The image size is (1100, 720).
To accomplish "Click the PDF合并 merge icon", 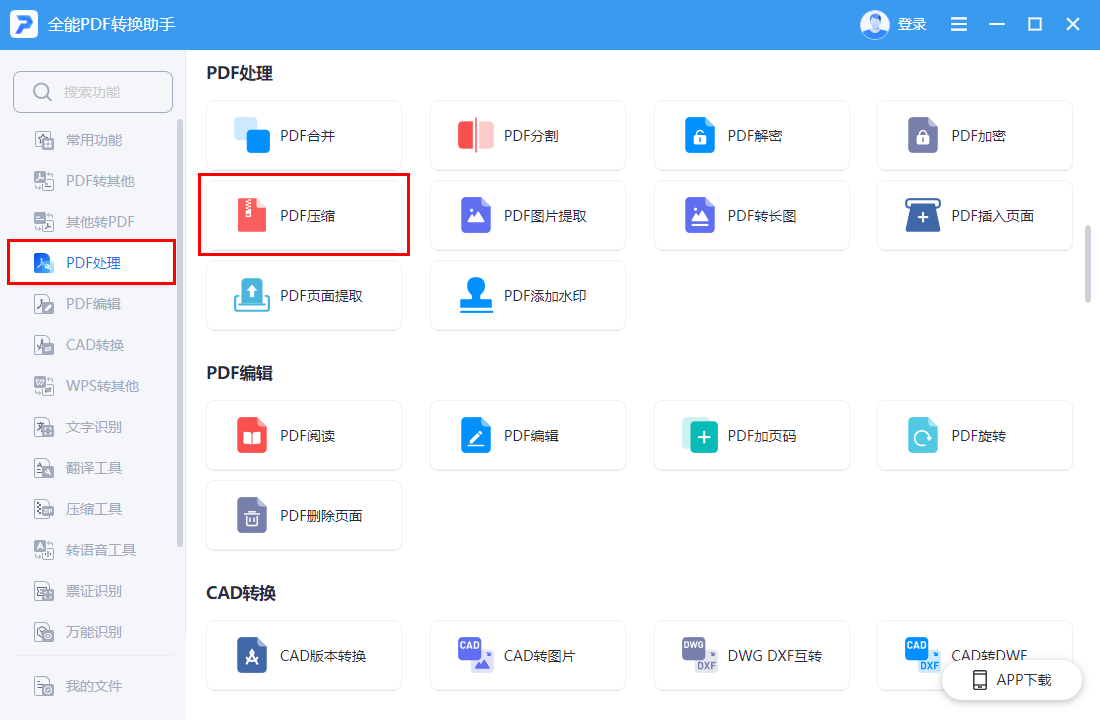I will point(252,135).
